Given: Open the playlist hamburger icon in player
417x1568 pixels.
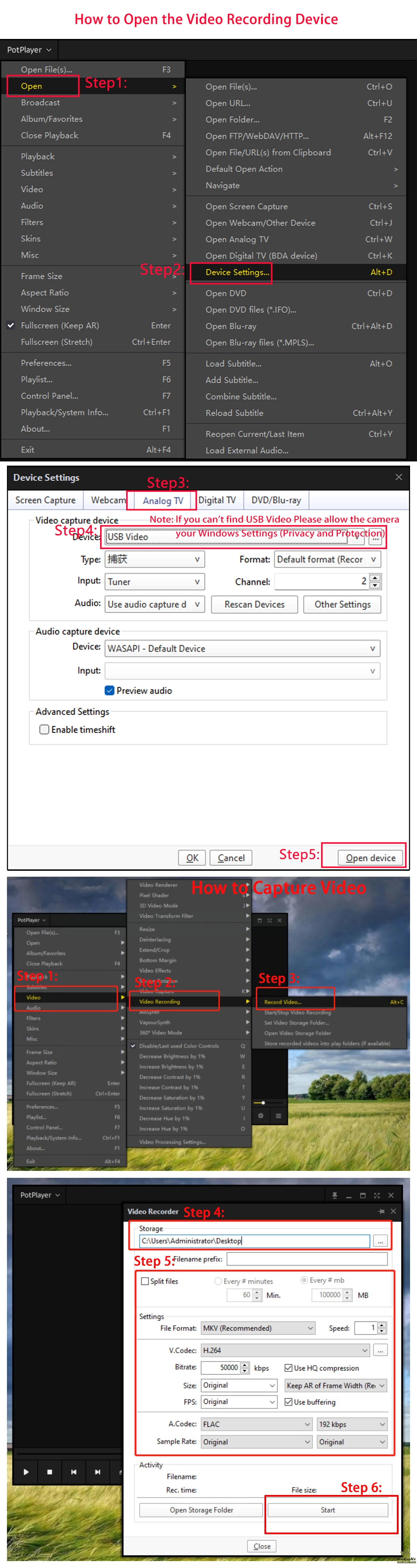Looking at the screenshot, I should click(x=278, y=1116).
